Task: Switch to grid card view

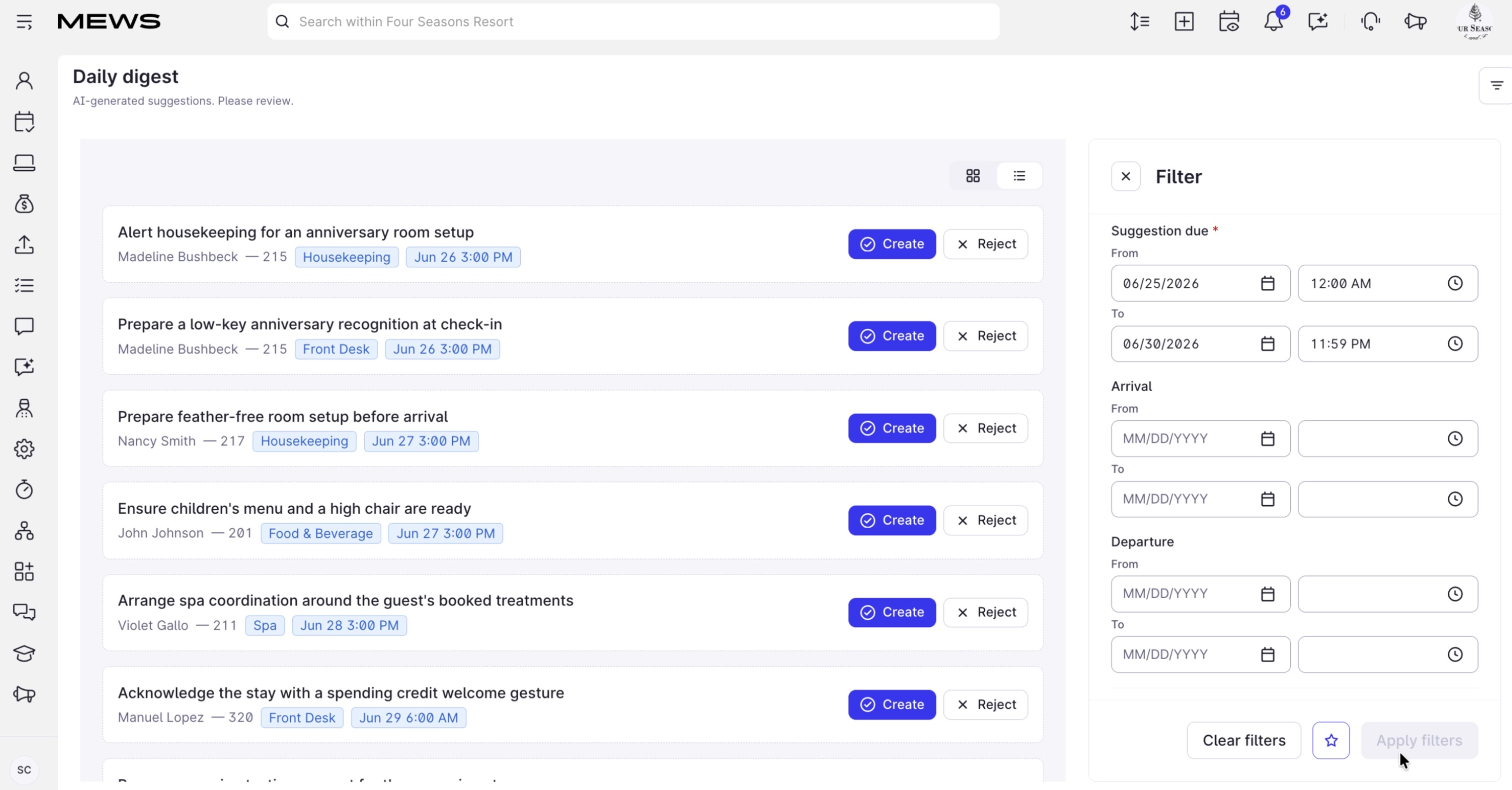Action: pyautogui.click(x=973, y=175)
